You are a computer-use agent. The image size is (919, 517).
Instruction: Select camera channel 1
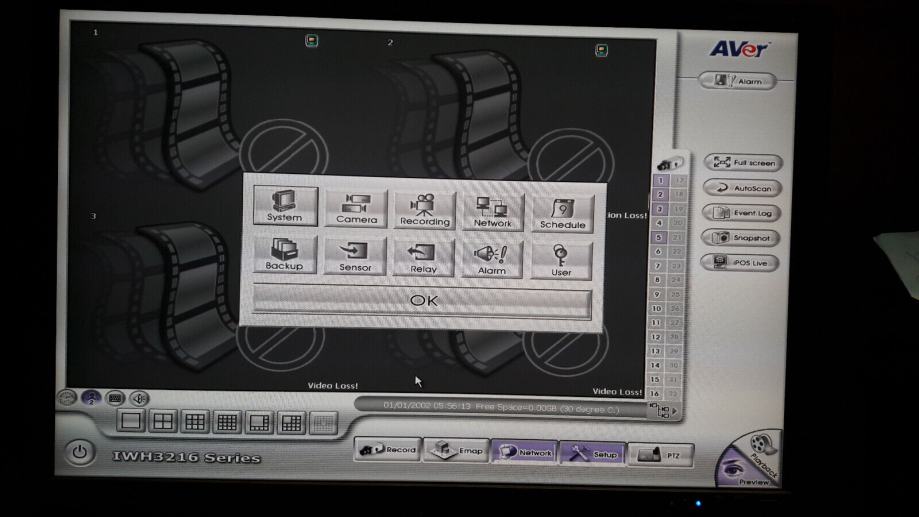click(x=661, y=181)
